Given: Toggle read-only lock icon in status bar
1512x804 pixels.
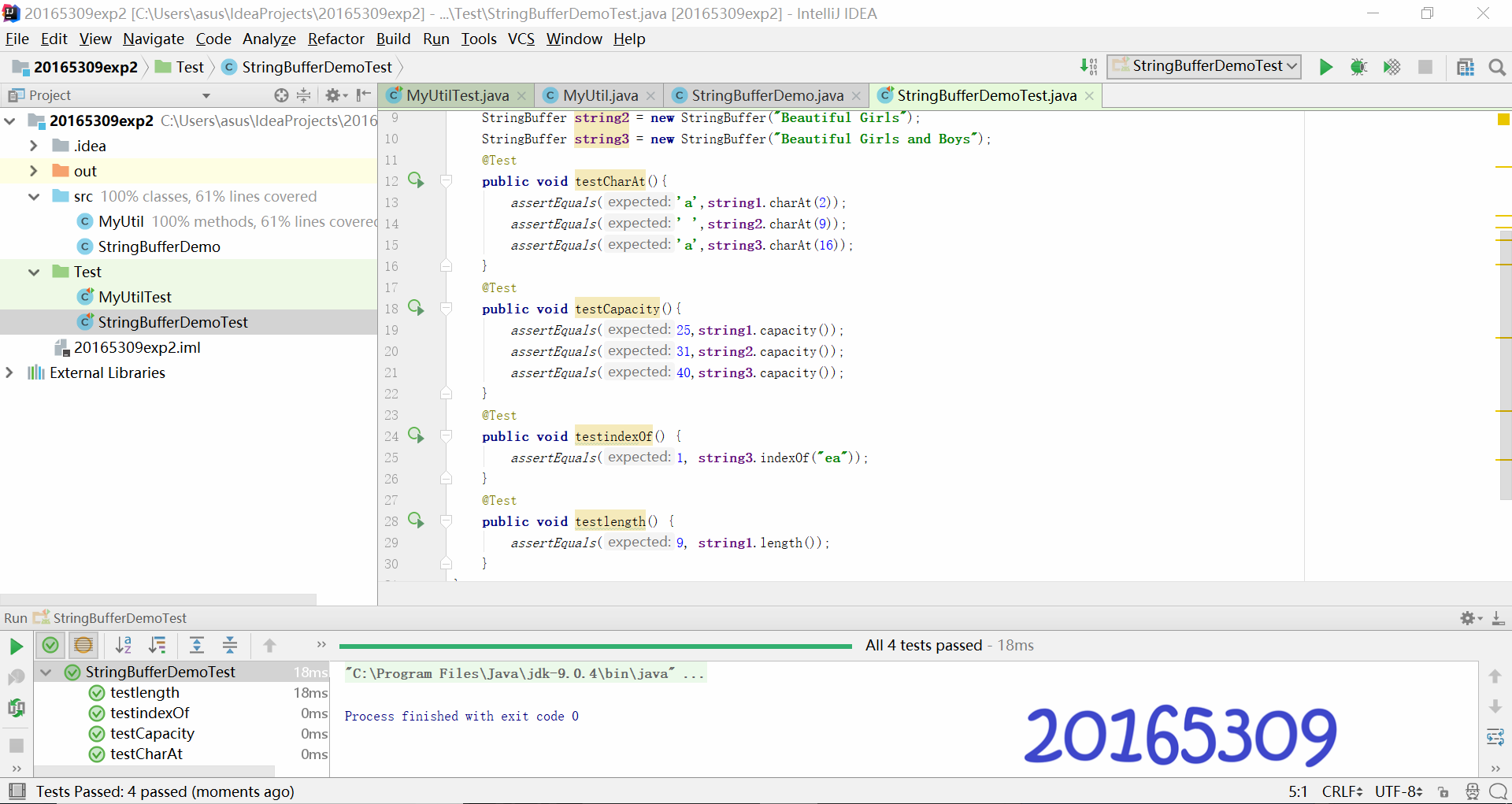Looking at the screenshot, I should pyautogui.click(x=1443, y=791).
